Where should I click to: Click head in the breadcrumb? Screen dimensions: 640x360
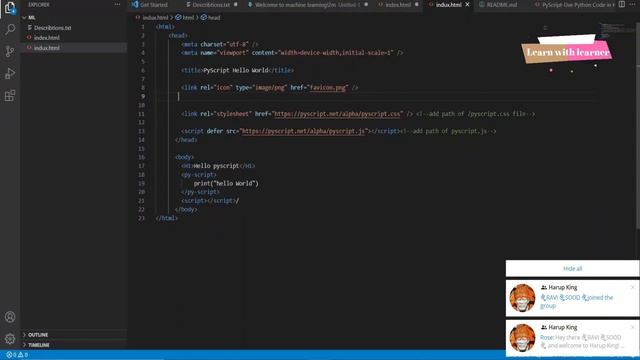214,18
